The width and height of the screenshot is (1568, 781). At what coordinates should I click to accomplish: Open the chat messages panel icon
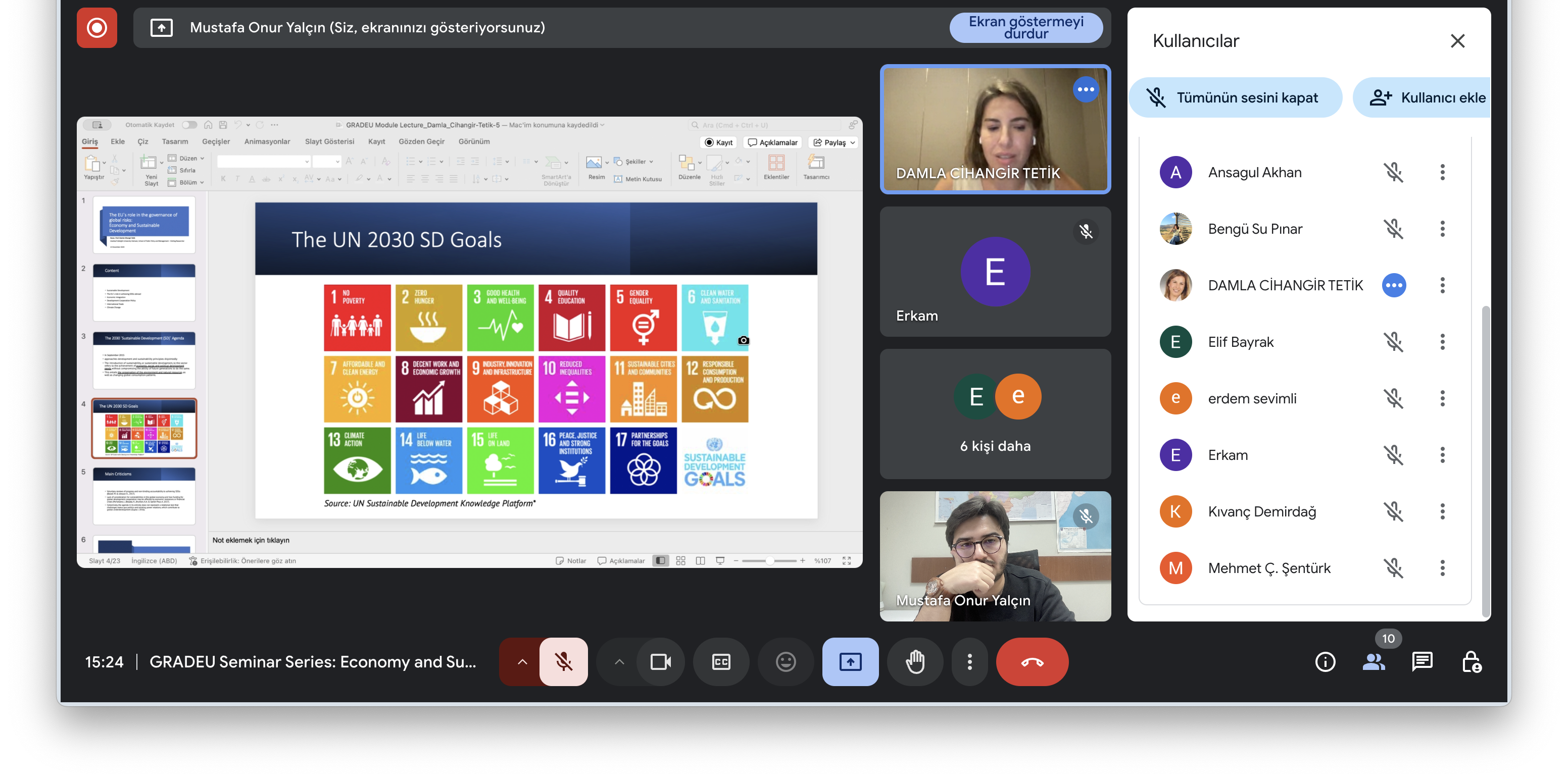click(1422, 661)
